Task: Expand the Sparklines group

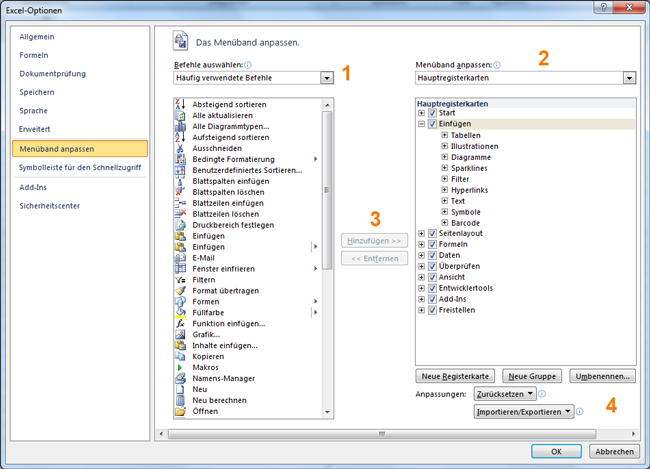Action: pyautogui.click(x=444, y=168)
